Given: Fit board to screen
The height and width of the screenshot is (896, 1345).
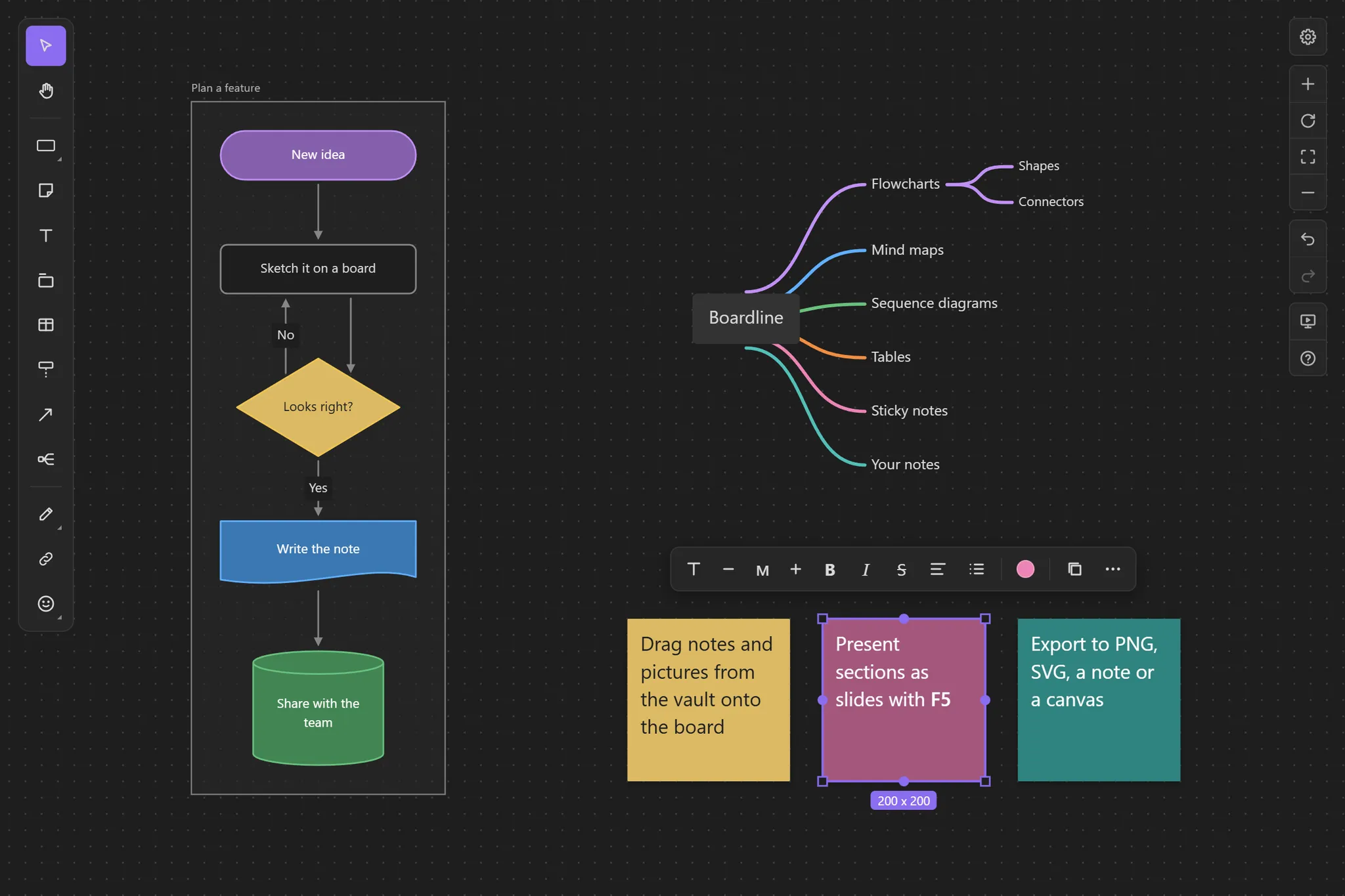Looking at the screenshot, I should (1308, 157).
